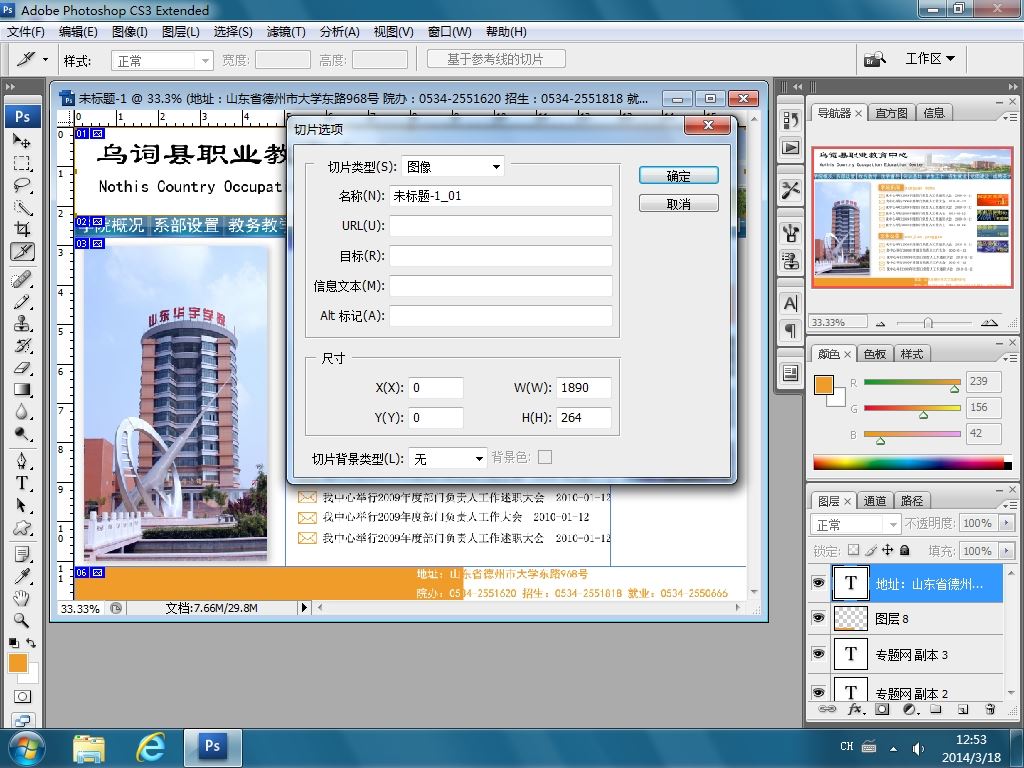This screenshot has width=1024, height=768.
Task: Delete layer using the trash icon
Action: point(990,709)
